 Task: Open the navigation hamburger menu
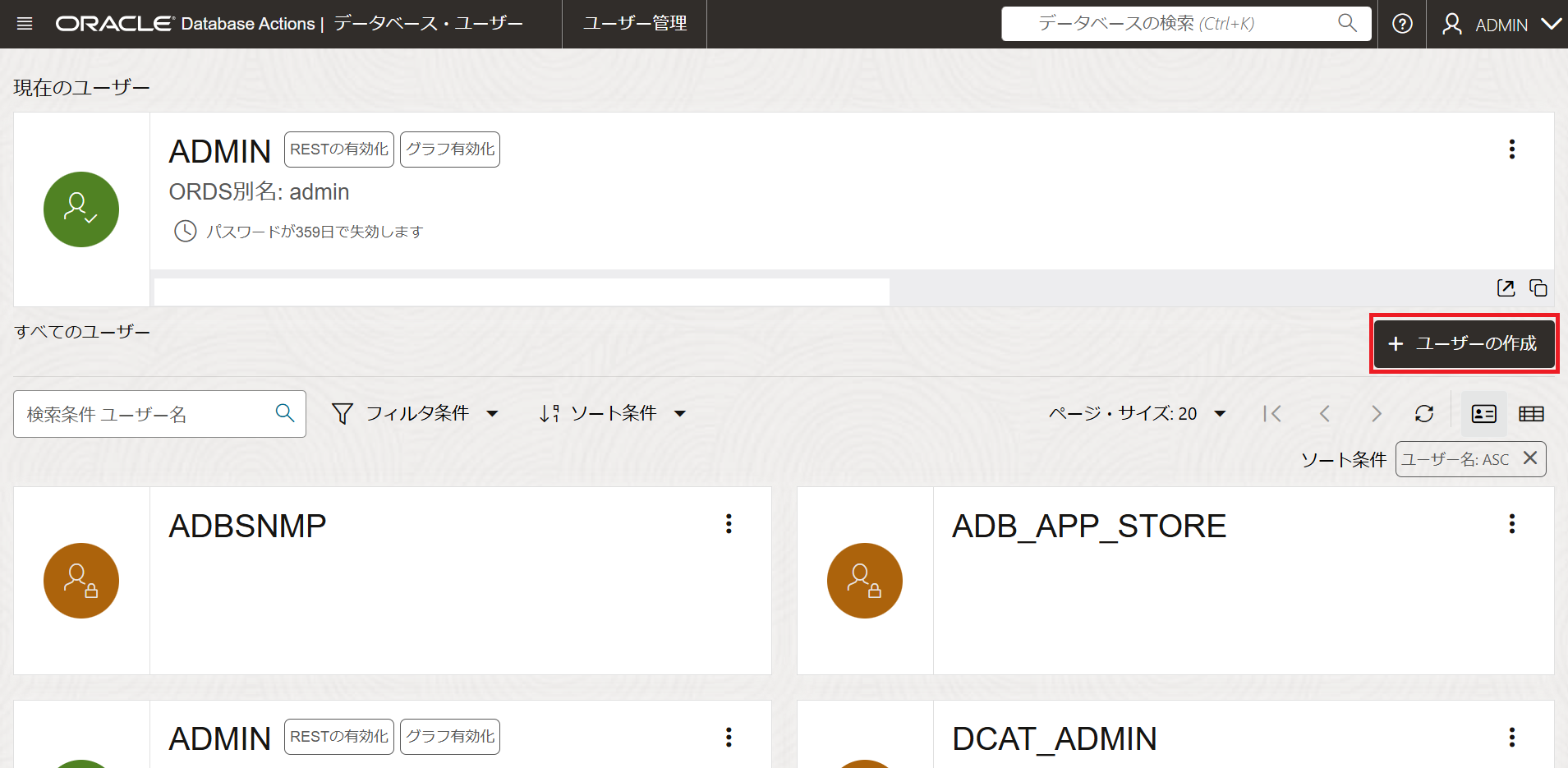[x=25, y=23]
